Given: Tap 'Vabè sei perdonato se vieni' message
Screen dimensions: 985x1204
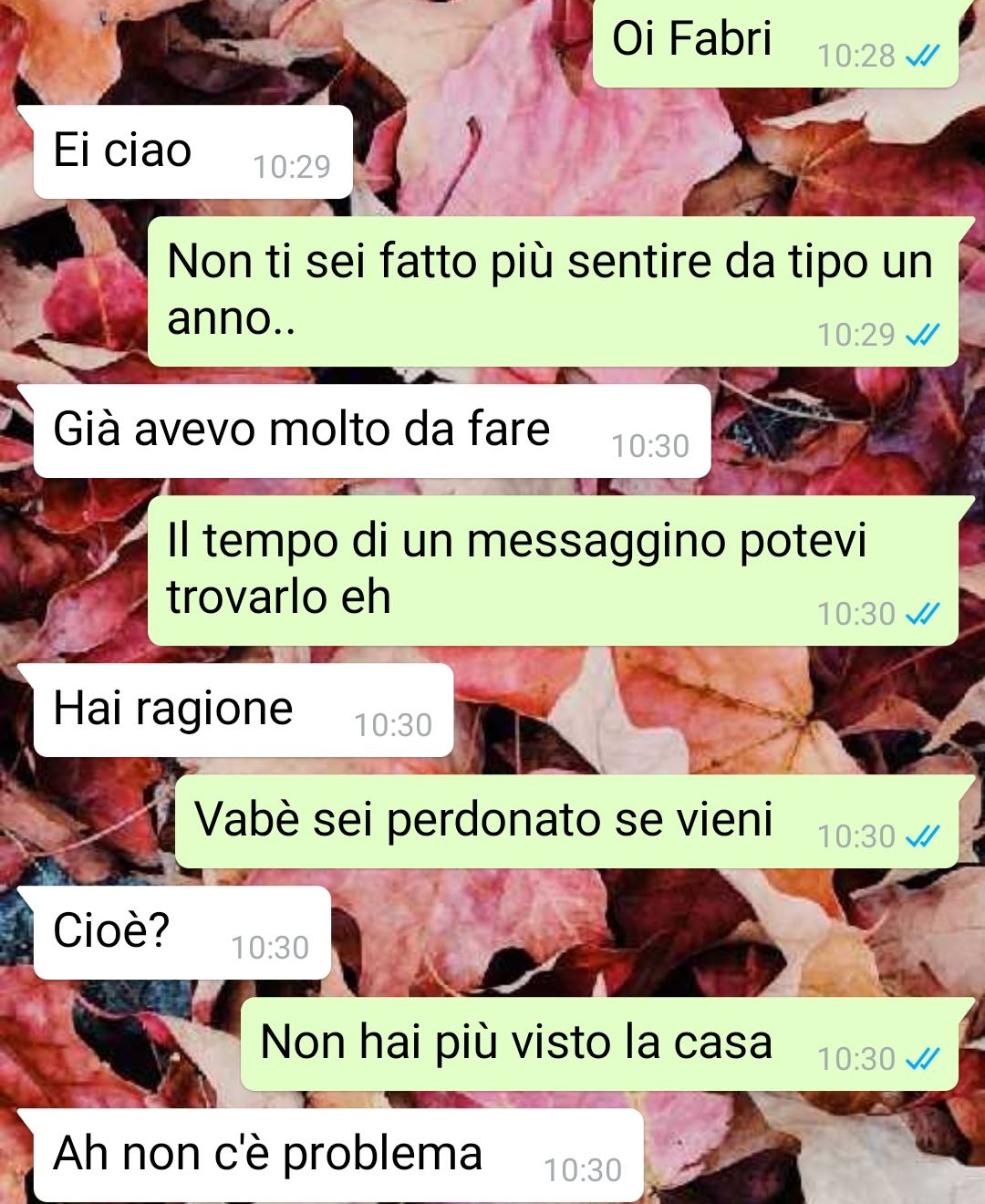Looking at the screenshot, I should pos(567,822).
